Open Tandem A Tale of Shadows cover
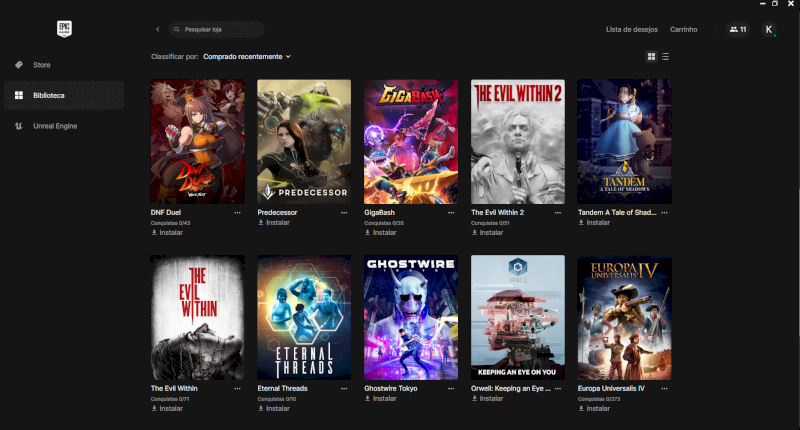The width and height of the screenshot is (800, 430). pyautogui.click(x=624, y=142)
